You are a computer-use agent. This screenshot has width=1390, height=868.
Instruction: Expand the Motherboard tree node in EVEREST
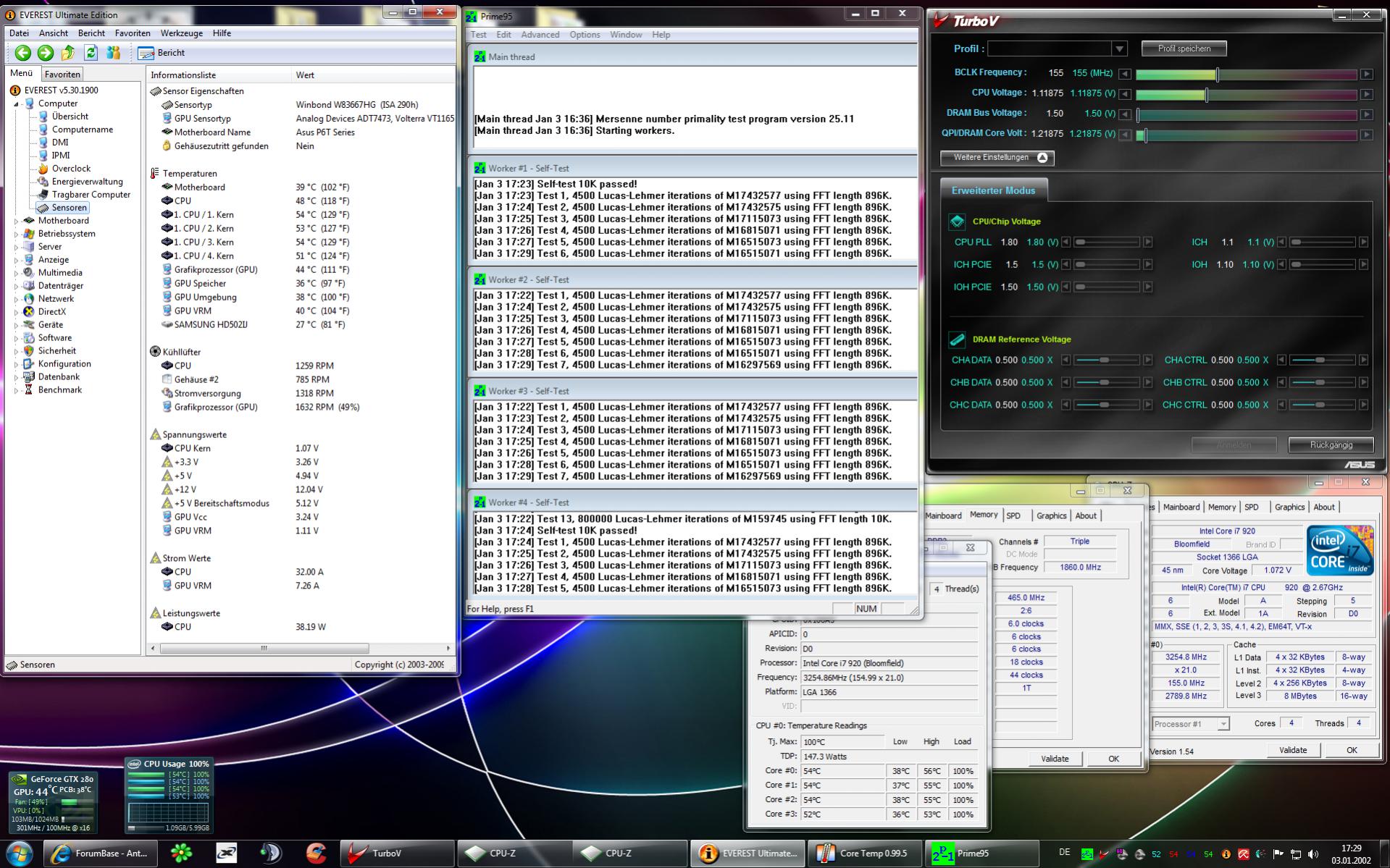[x=16, y=221]
